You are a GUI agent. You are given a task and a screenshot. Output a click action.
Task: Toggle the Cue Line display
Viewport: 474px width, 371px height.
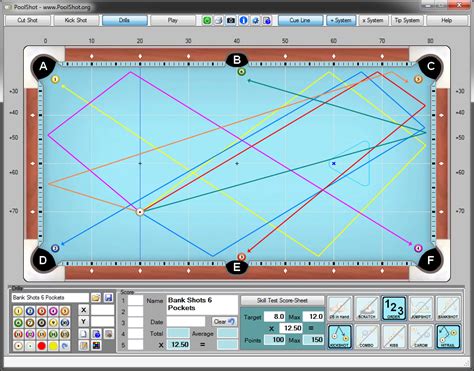300,20
